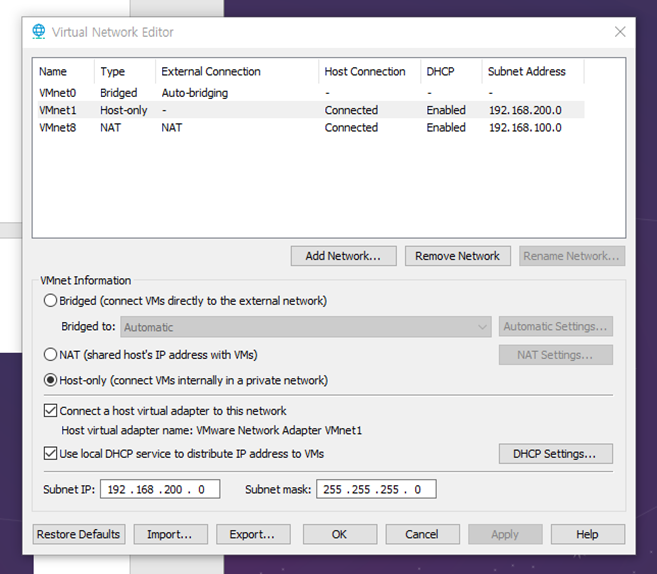Click the External Connection column header
This screenshot has width=657, height=574.
coord(237,72)
